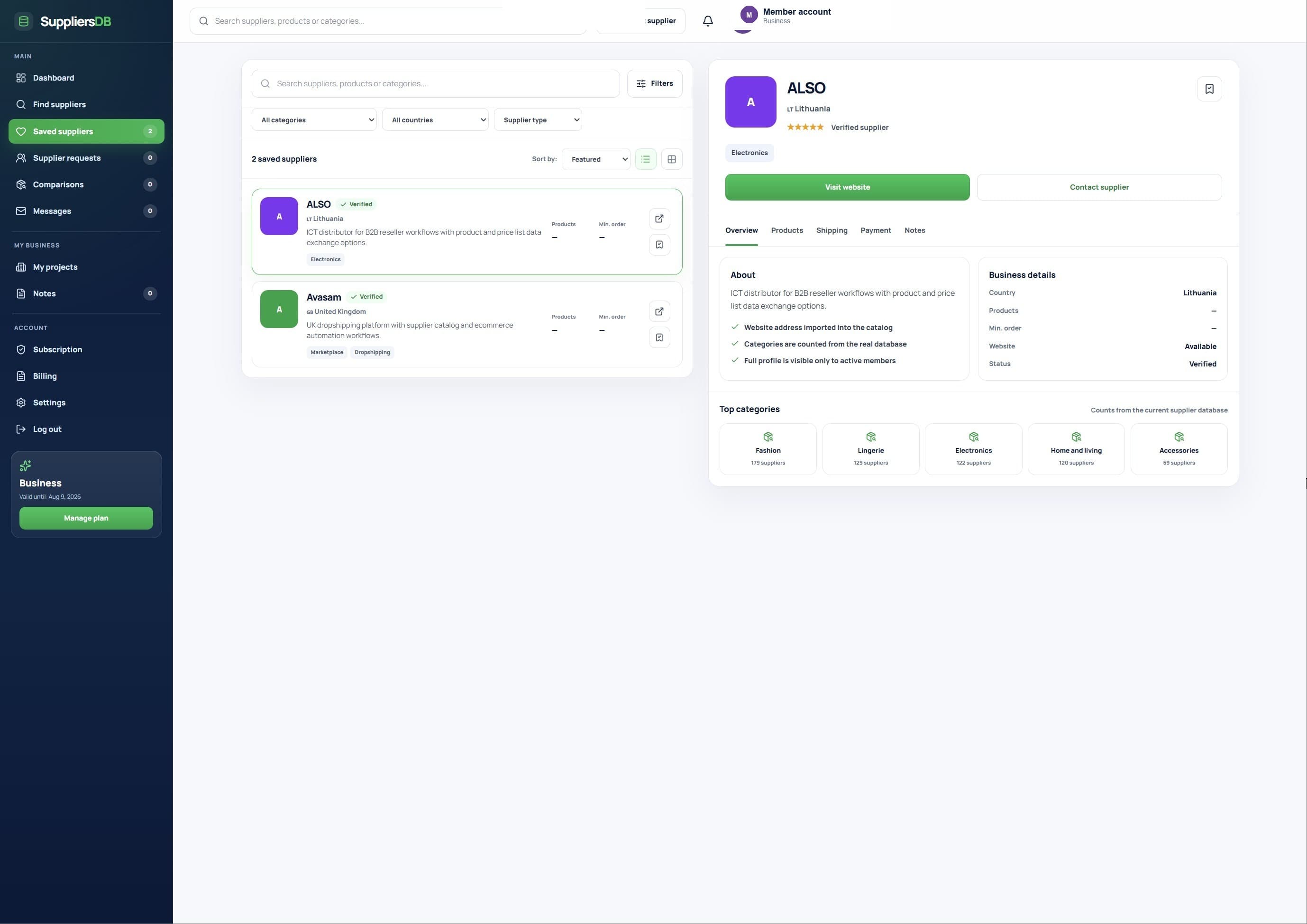The width and height of the screenshot is (1307, 924).
Task: Click the Avasam supplier name
Action: point(323,297)
